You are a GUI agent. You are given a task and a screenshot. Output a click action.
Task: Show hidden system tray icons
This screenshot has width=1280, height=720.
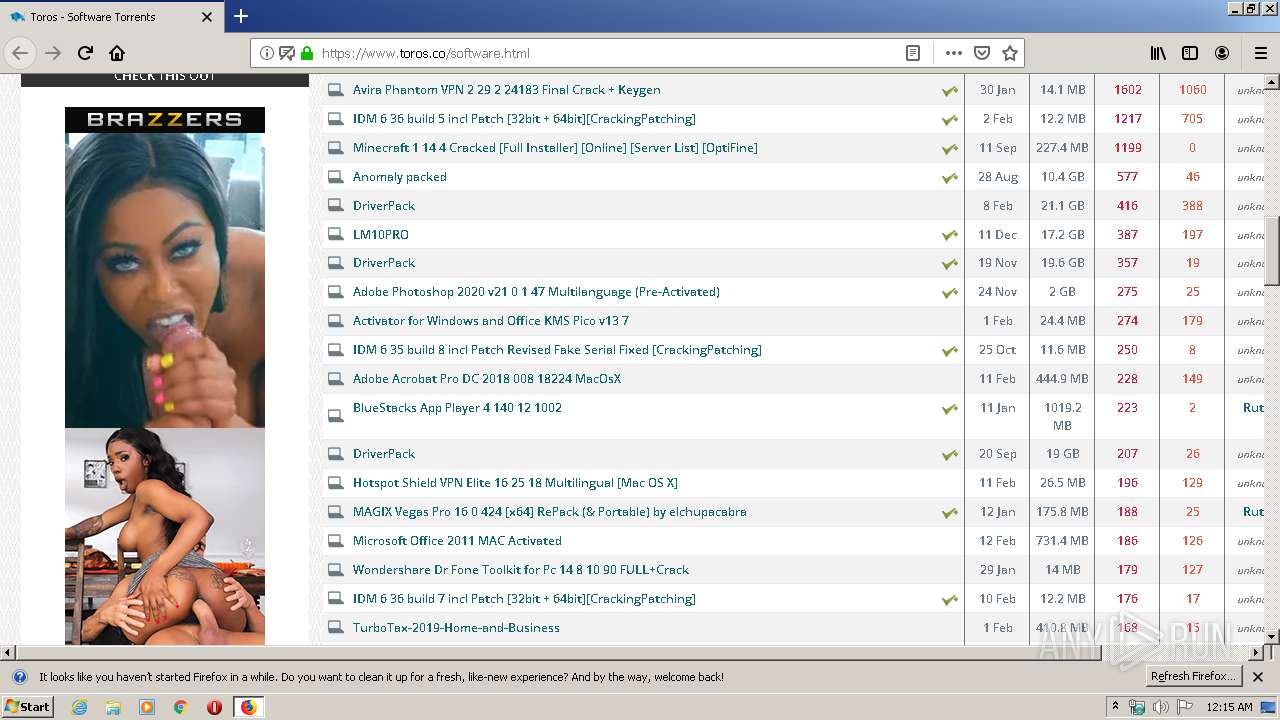pos(1115,707)
